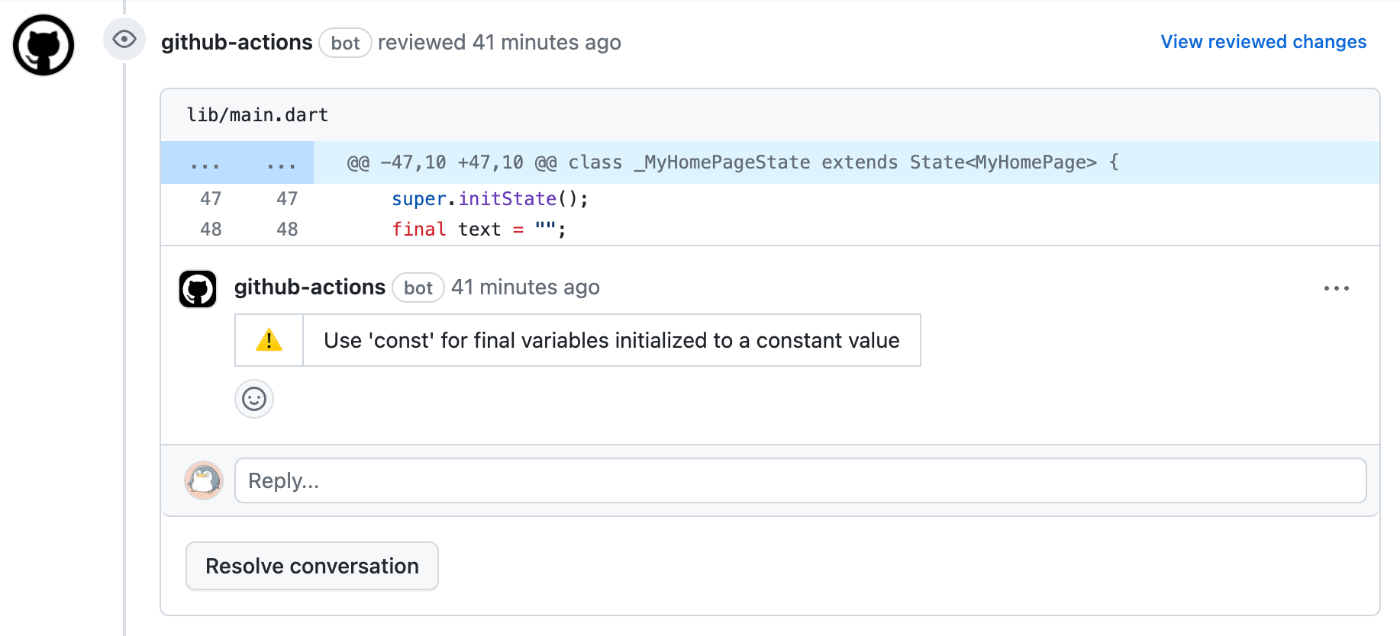This screenshot has width=1400, height=636.
Task: Expand diff via right gutter dots
Action: tap(282, 163)
